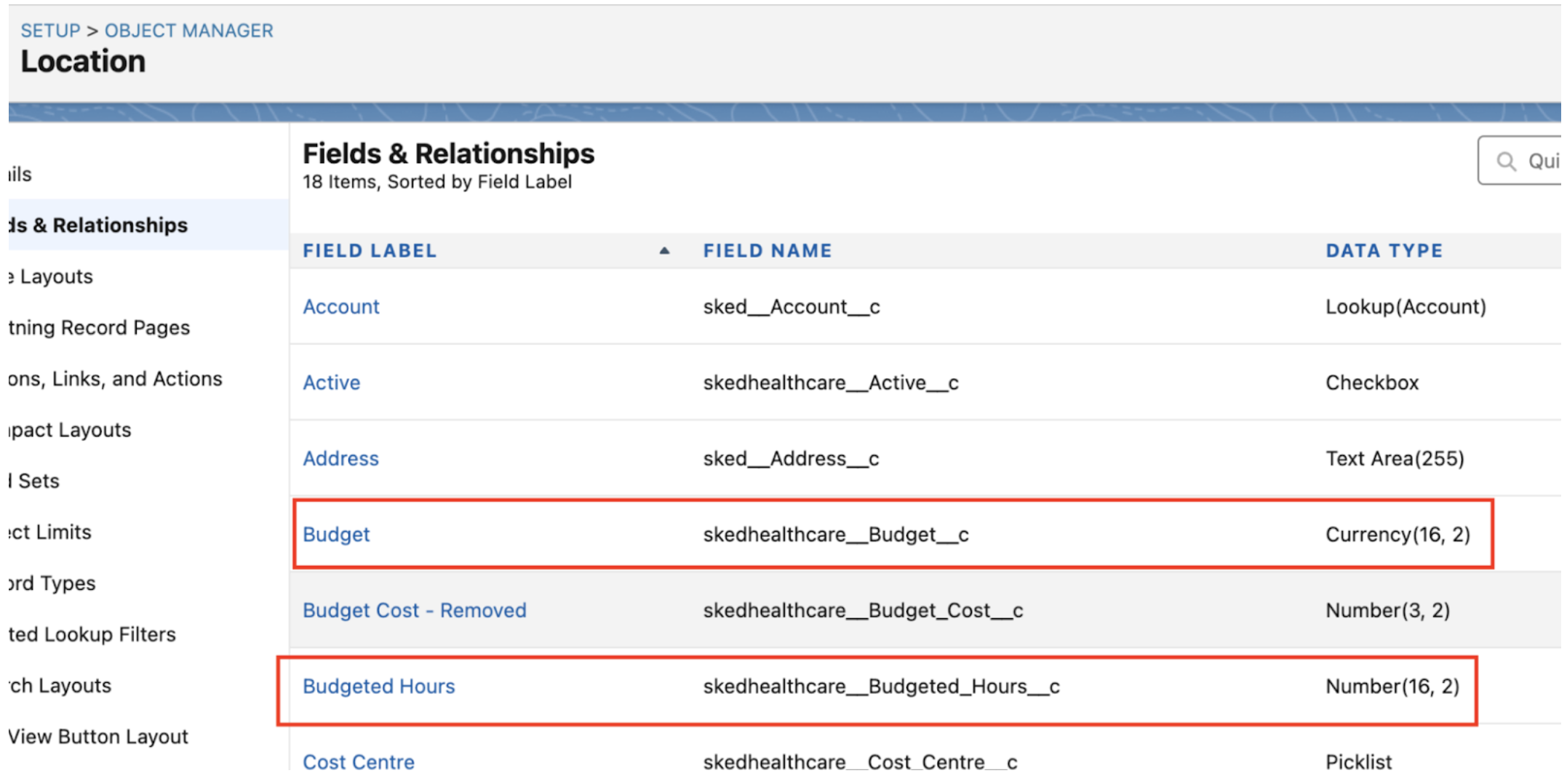Select the Address field link
The height and width of the screenshot is (784, 1567).
(x=340, y=459)
